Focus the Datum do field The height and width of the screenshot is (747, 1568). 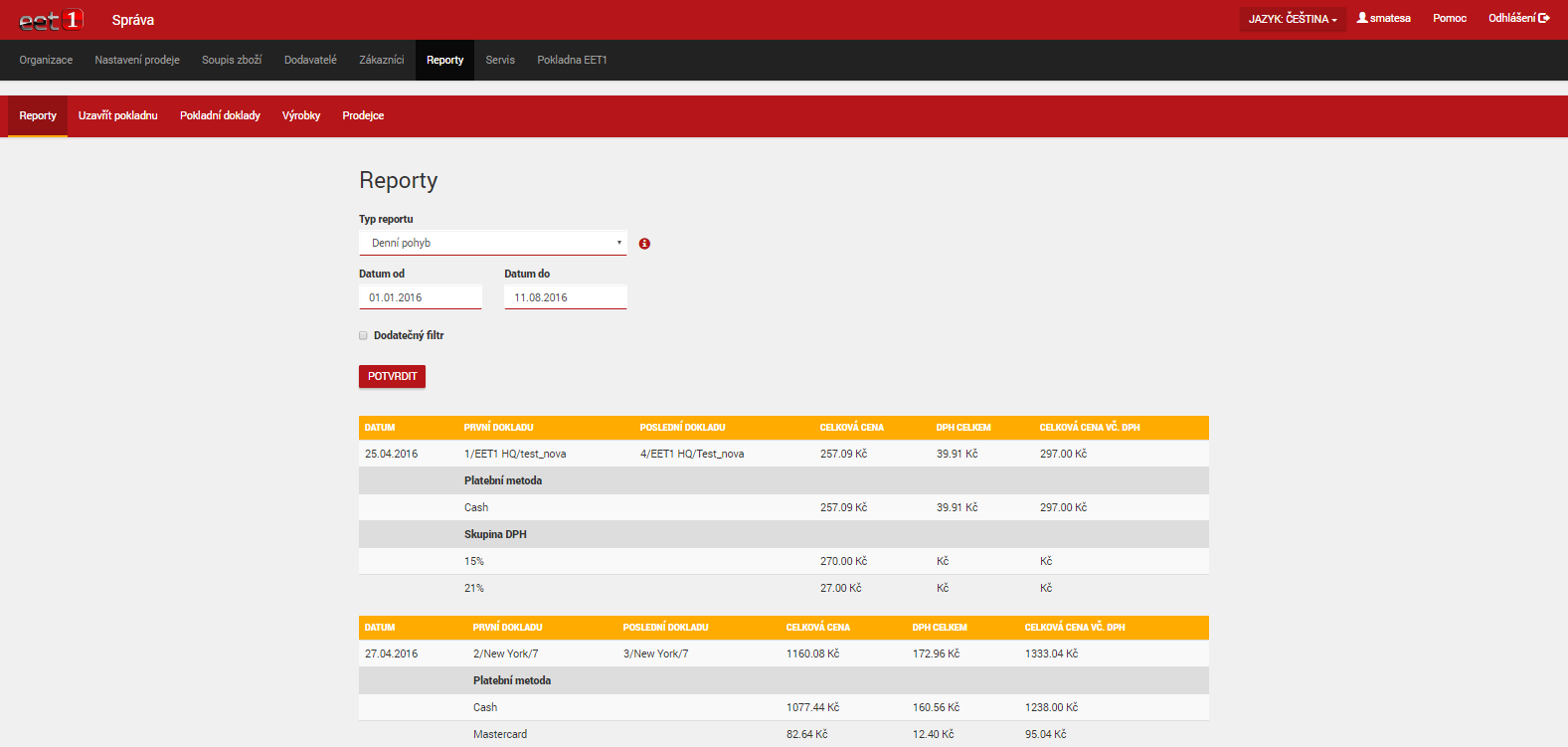point(566,297)
